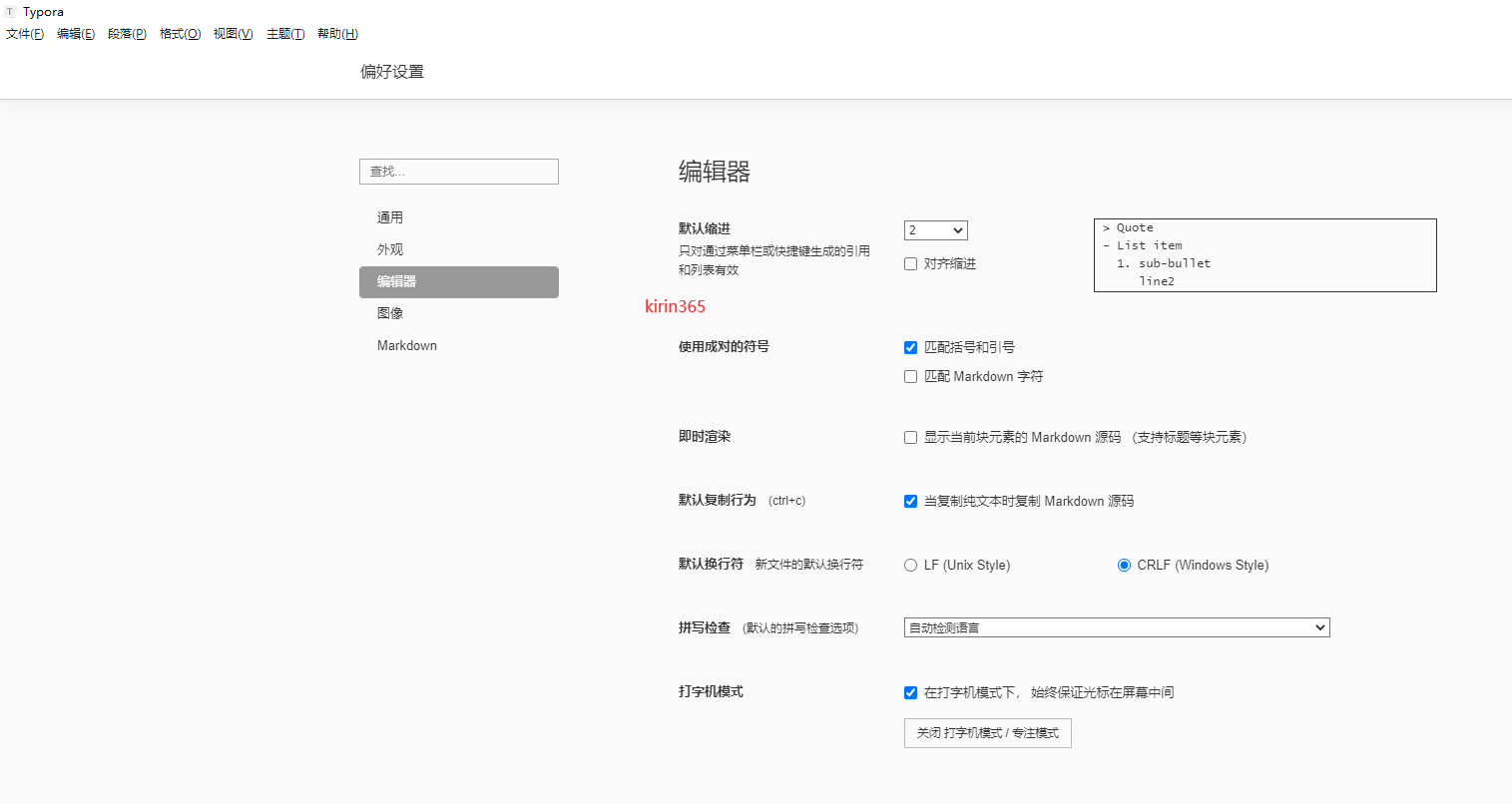Select the 编辑器 section in sidebar
This screenshot has width=1512, height=804.
pos(459,282)
